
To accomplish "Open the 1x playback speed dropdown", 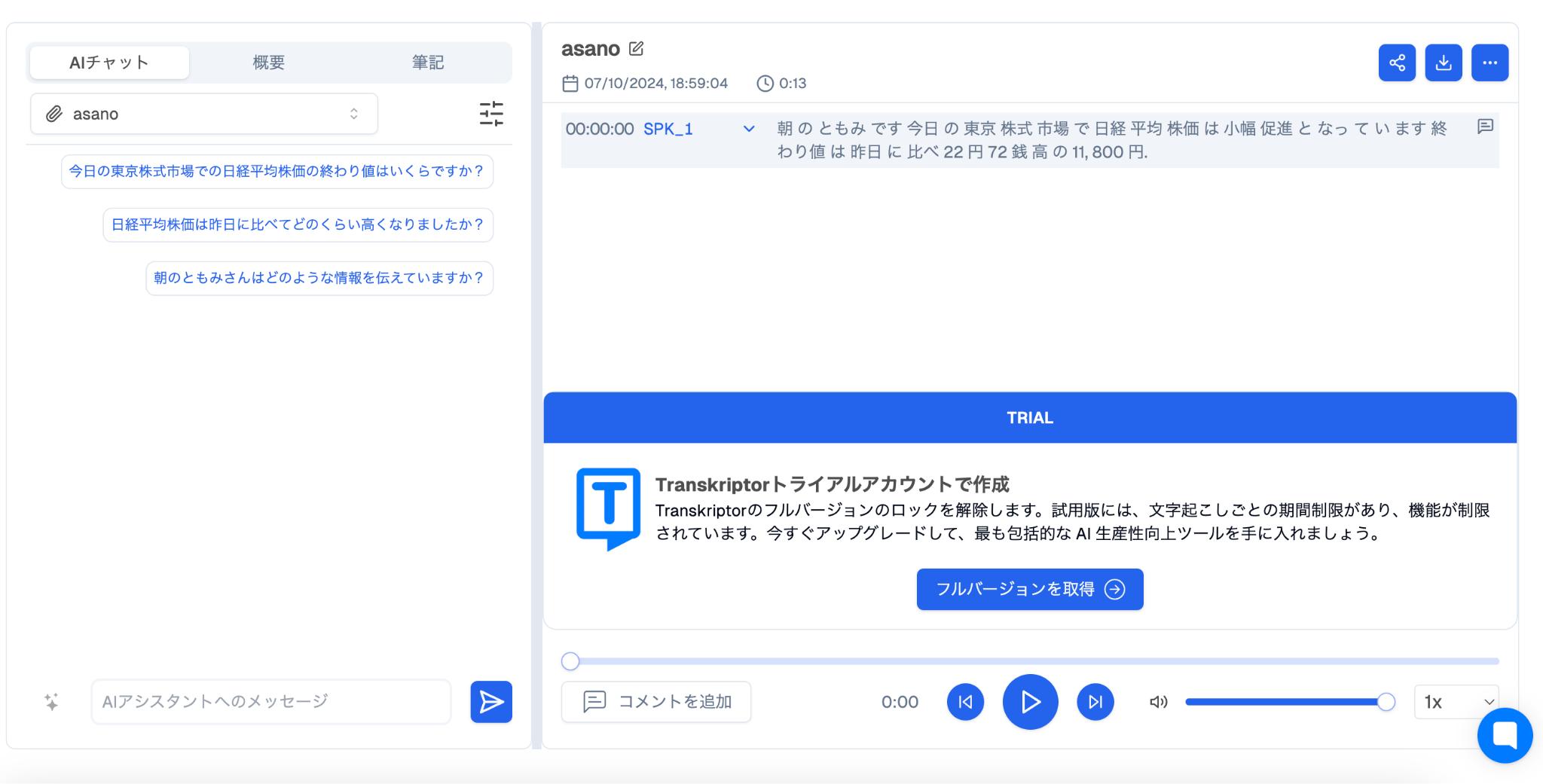I will pyautogui.click(x=1456, y=702).
